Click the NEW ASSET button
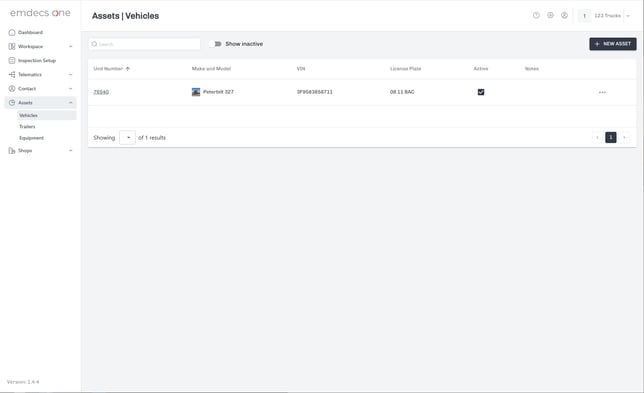Viewport: 644px width, 393px height. pos(613,44)
